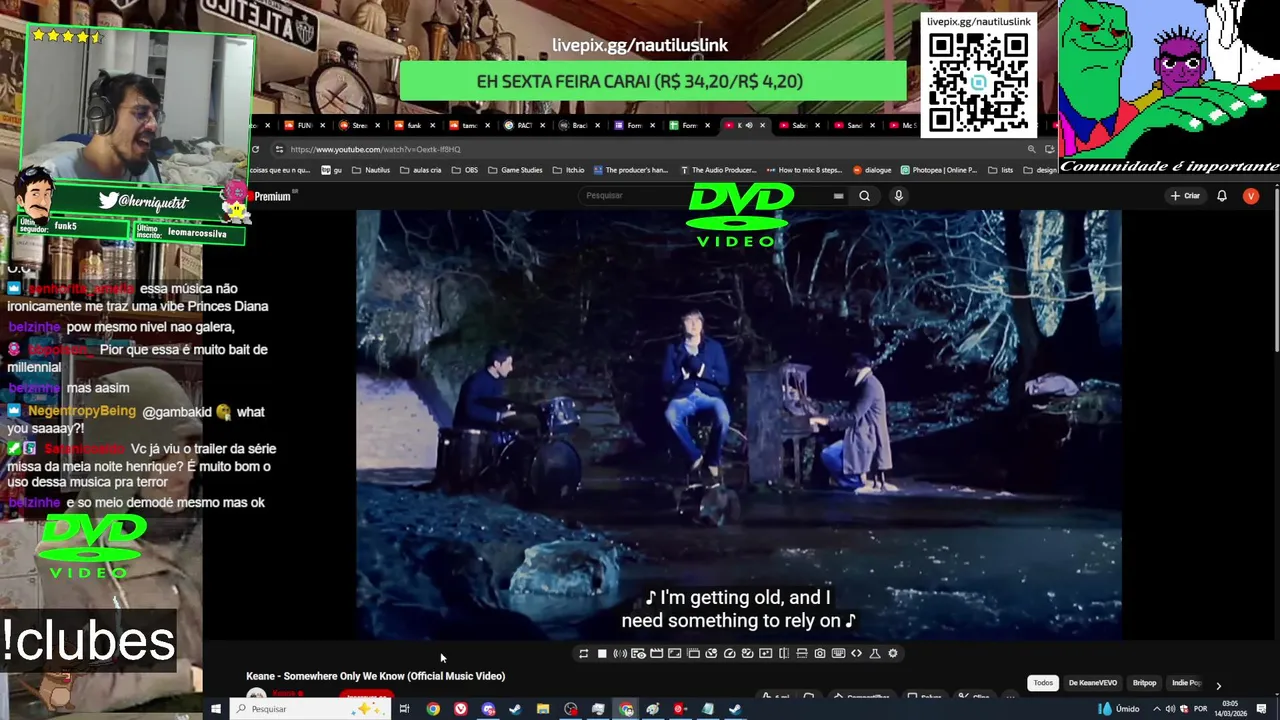Open YouTube notifications bell

tap(1221, 196)
